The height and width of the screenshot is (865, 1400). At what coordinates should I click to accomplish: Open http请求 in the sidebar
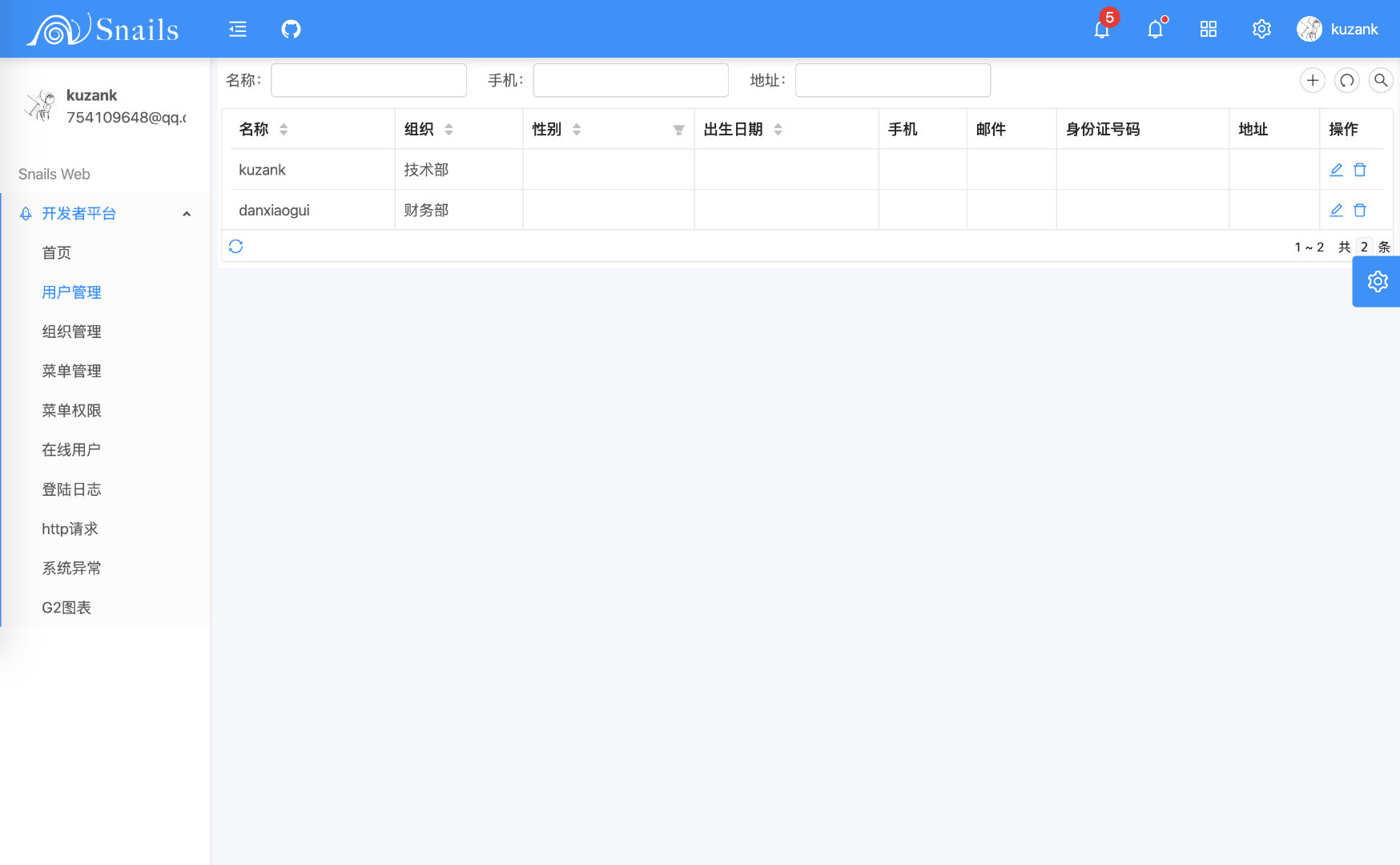click(x=70, y=529)
